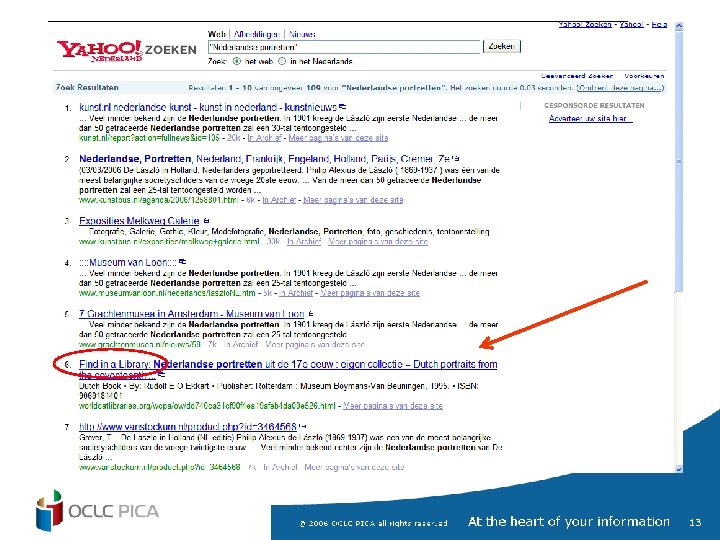
Task: Click the green www.museumvanloon.nl URL text
Action: point(167,292)
